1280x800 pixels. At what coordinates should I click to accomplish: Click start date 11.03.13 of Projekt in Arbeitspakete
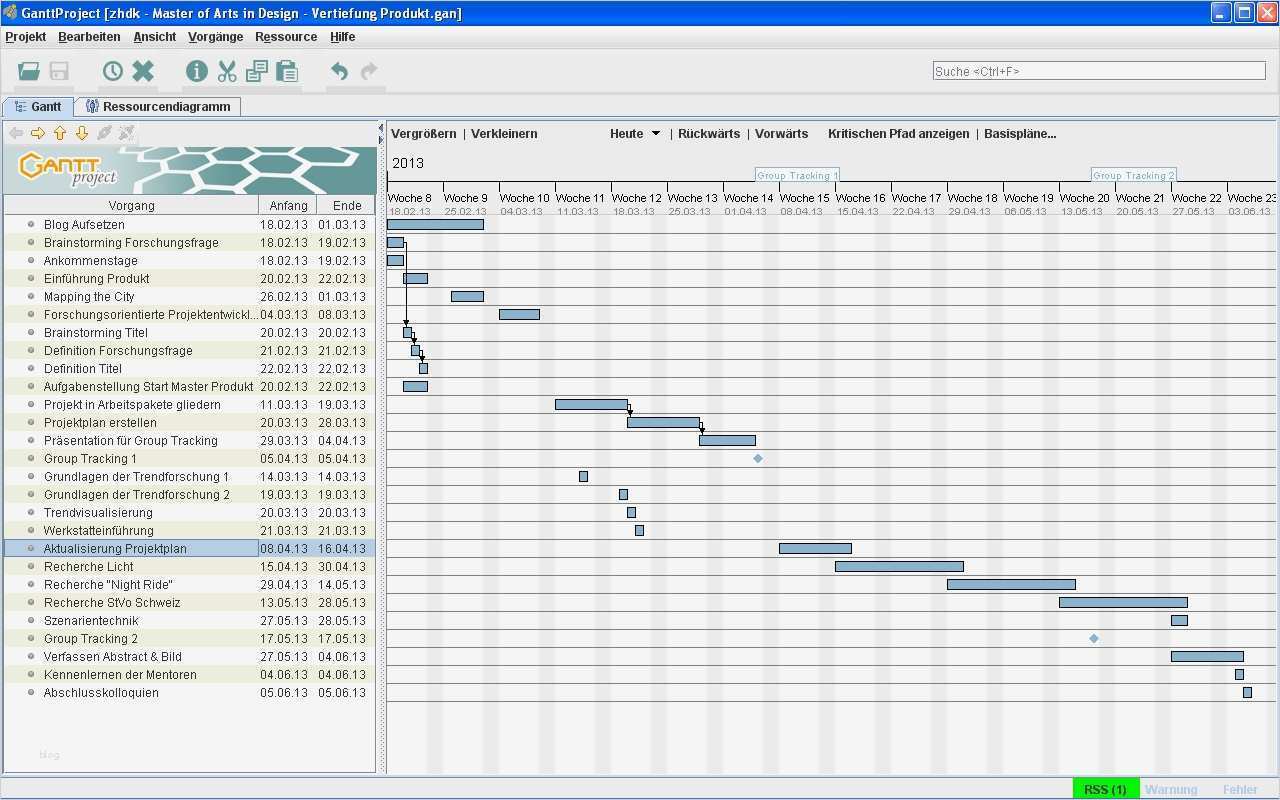click(284, 405)
